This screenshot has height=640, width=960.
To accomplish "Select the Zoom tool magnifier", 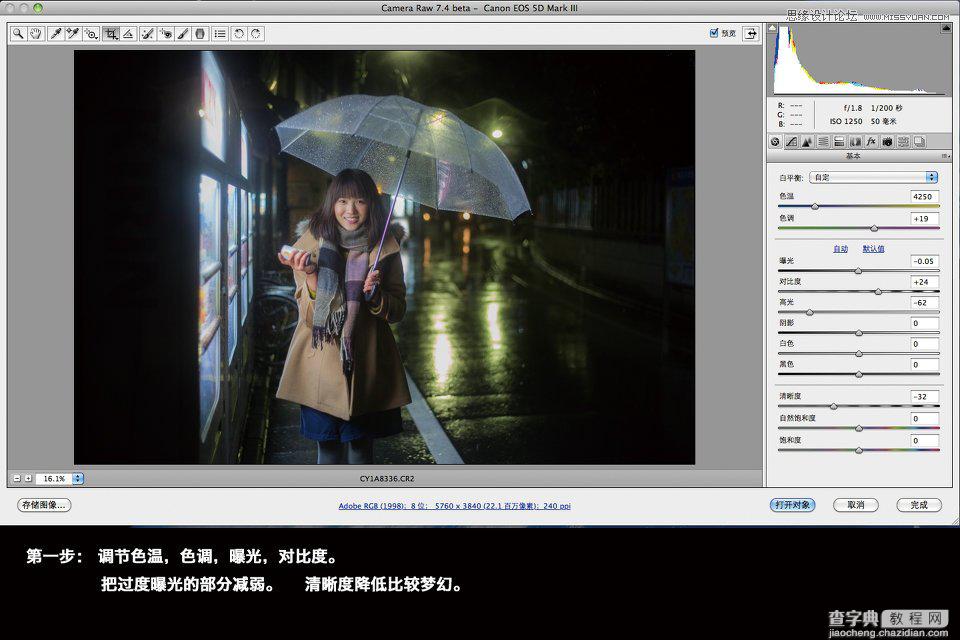I will pyautogui.click(x=18, y=34).
